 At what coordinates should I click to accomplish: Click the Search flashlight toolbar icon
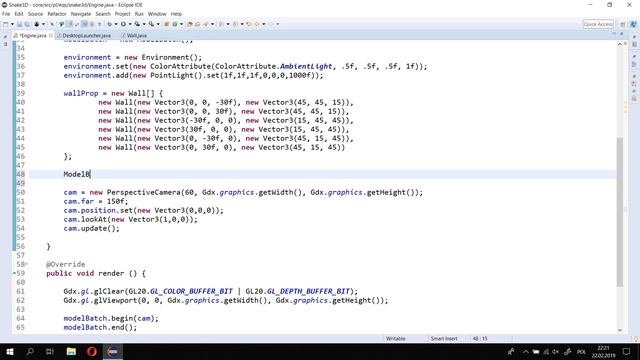click(x=206, y=24)
